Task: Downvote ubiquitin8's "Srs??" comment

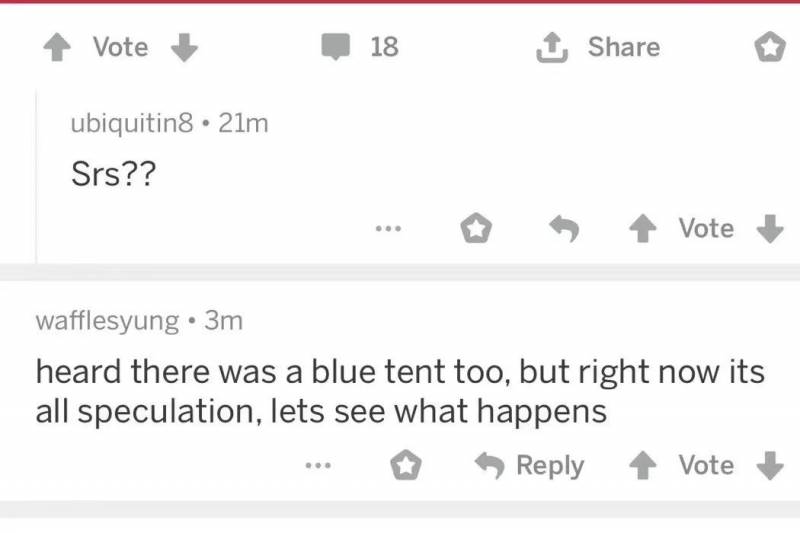Action: coord(768,229)
